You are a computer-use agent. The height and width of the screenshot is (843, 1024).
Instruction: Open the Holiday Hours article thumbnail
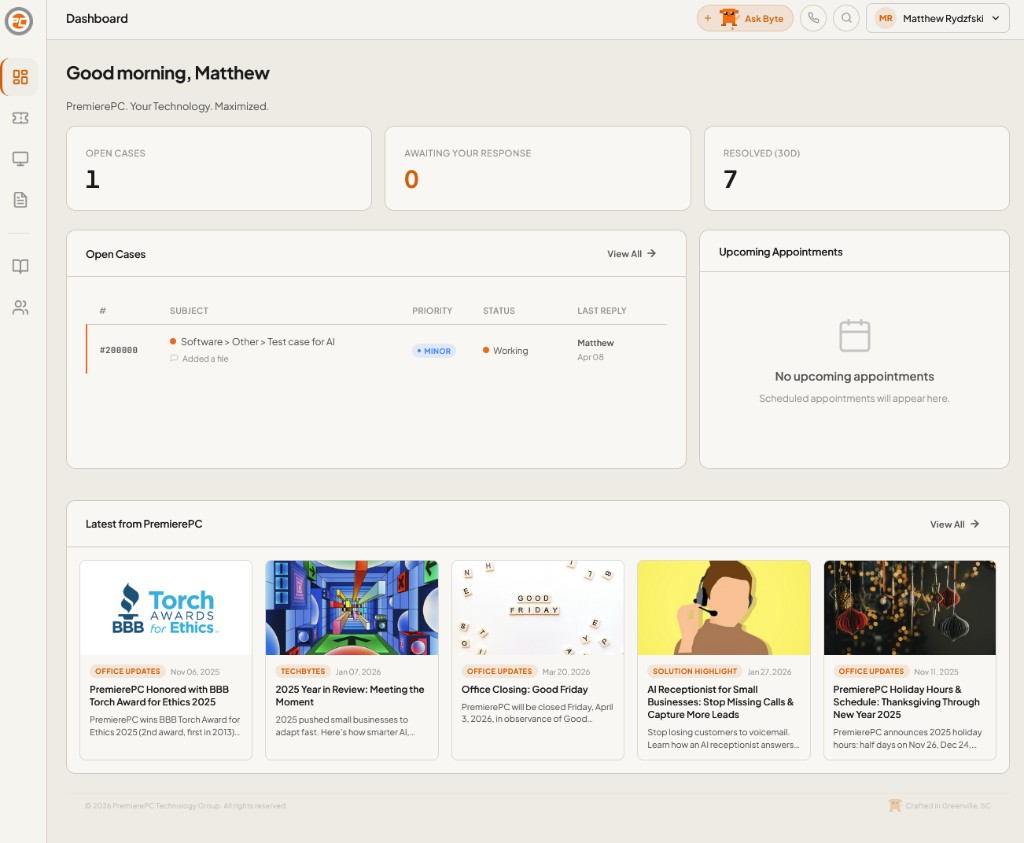coord(910,608)
